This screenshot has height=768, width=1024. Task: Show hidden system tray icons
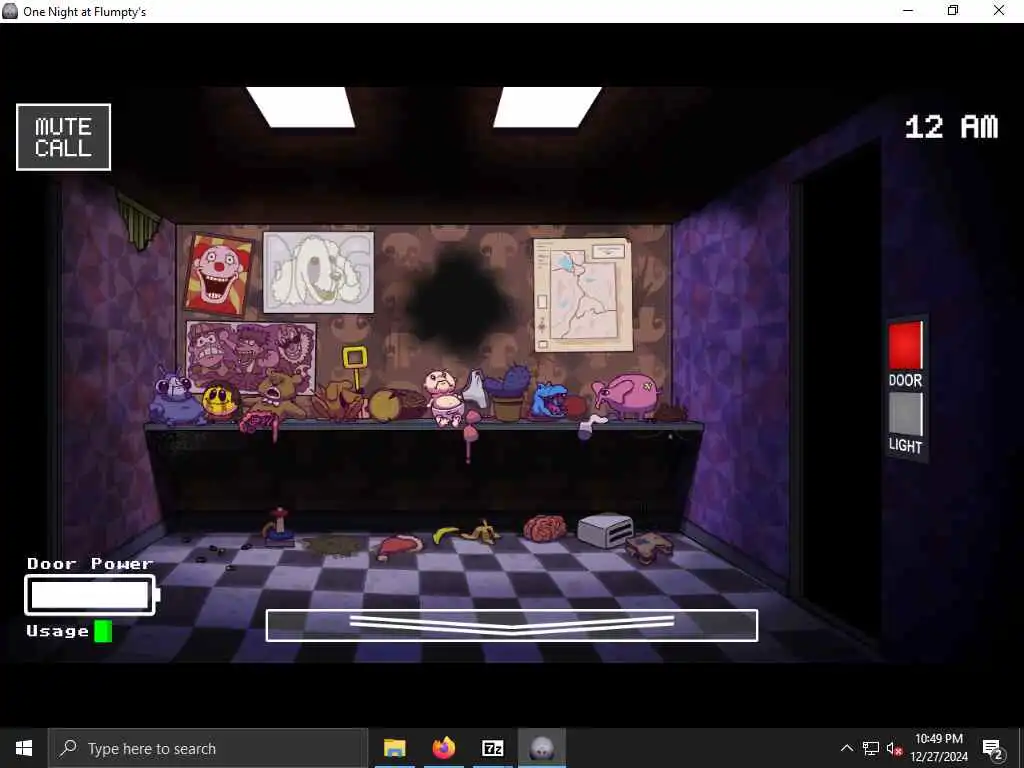[x=846, y=748]
